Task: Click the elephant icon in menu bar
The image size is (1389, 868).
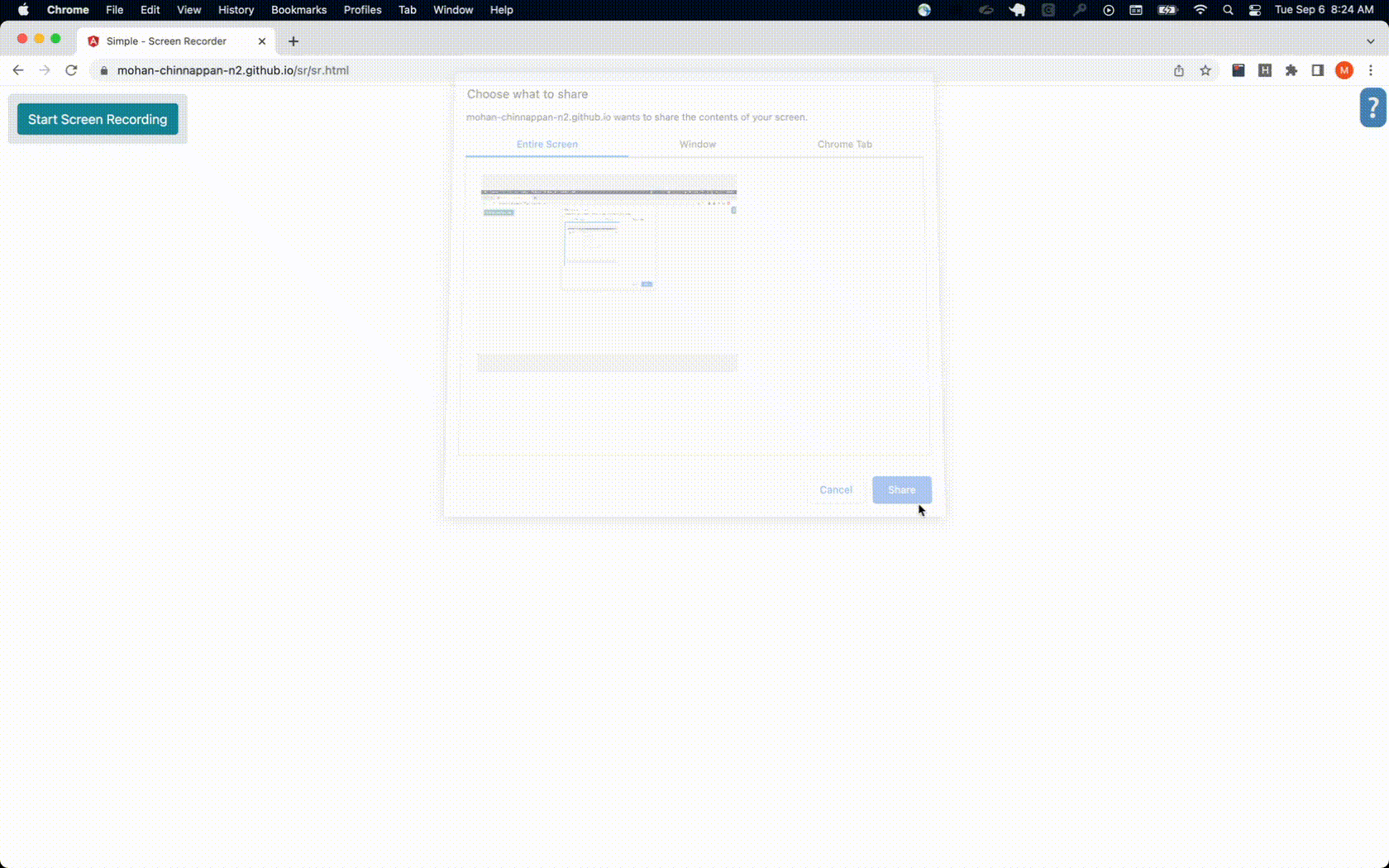Action: [x=1018, y=10]
